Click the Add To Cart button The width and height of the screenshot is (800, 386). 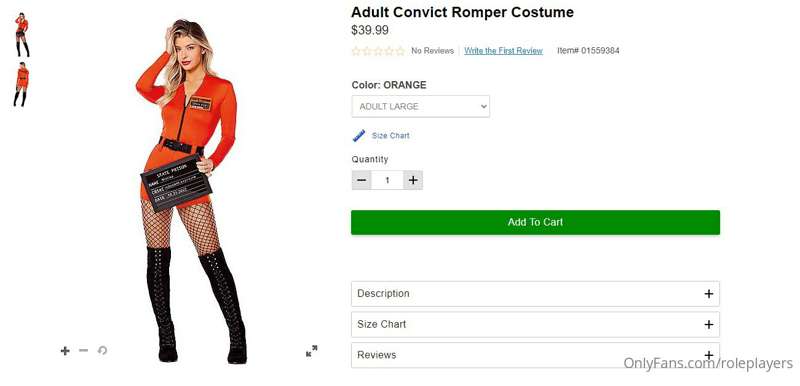coord(535,222)
